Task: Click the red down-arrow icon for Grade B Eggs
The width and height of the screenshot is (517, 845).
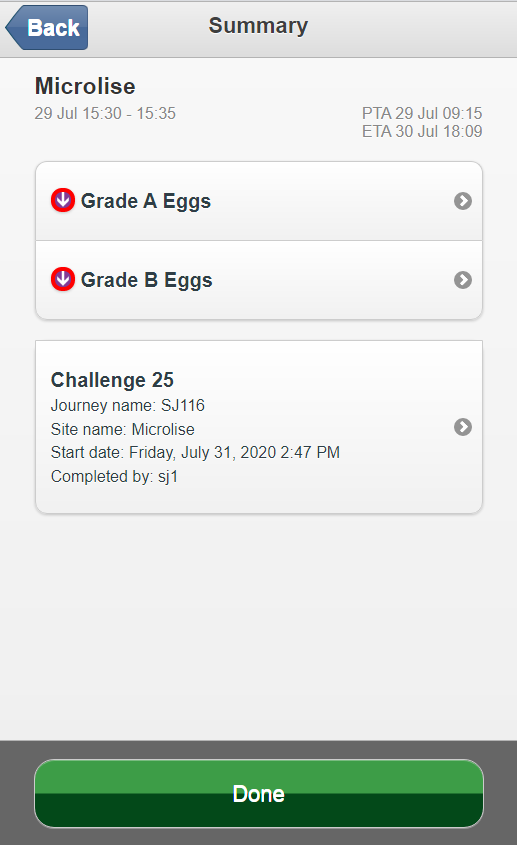Action: pos(63,279)
